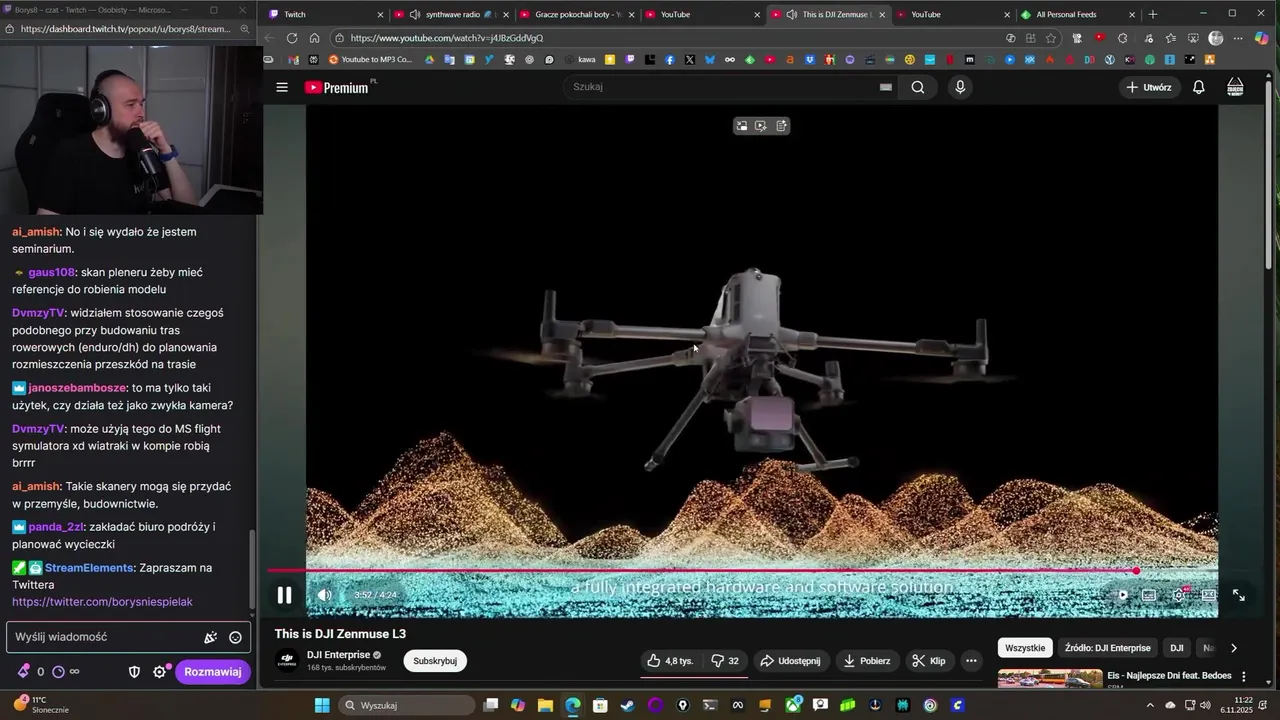Go to browser home page icon
This screenshot has width=1280, height=720.
[x=314, y=38]
